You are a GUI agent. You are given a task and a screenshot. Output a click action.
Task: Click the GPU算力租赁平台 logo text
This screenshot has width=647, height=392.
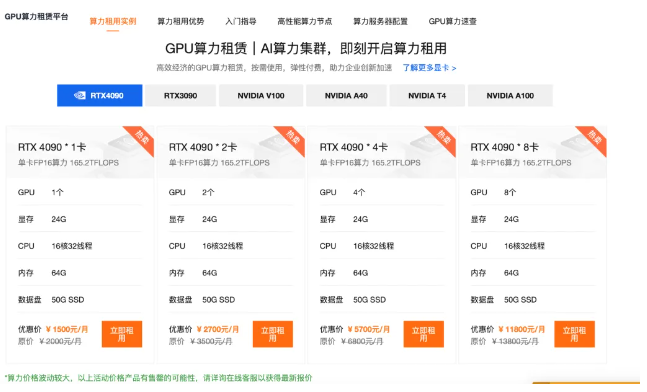click(x=36, y=17)
